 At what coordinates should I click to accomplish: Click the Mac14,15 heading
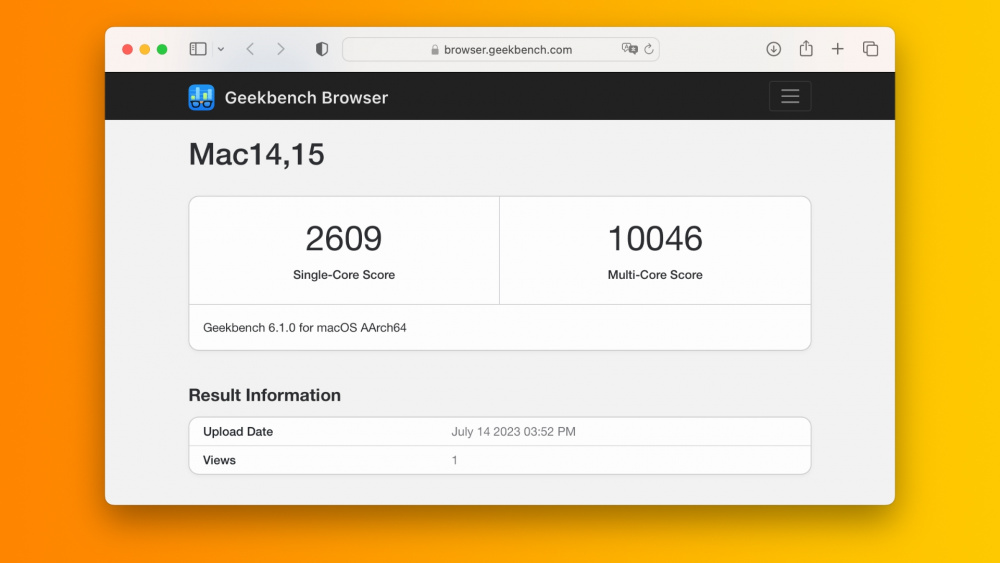pyautogui.click(x=256, y=154)
